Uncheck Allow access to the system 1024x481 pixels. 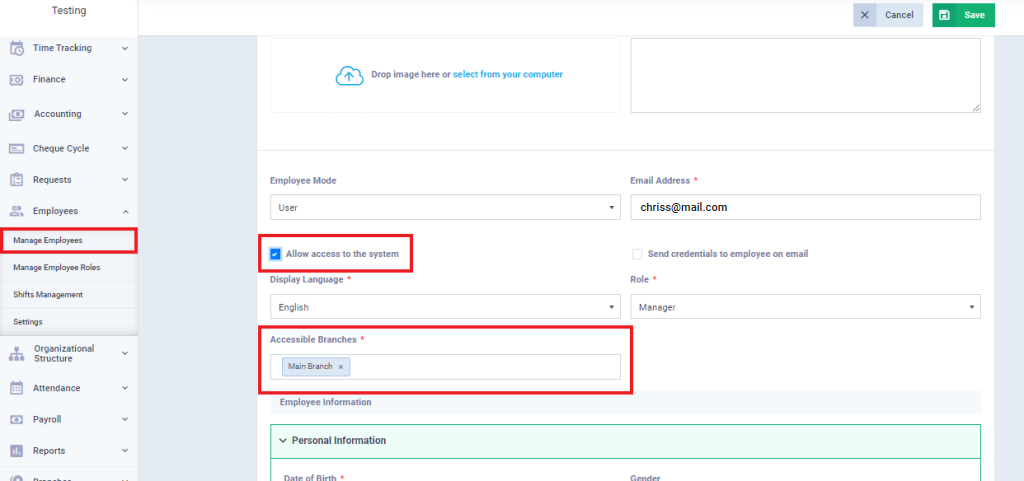(275, 254)
